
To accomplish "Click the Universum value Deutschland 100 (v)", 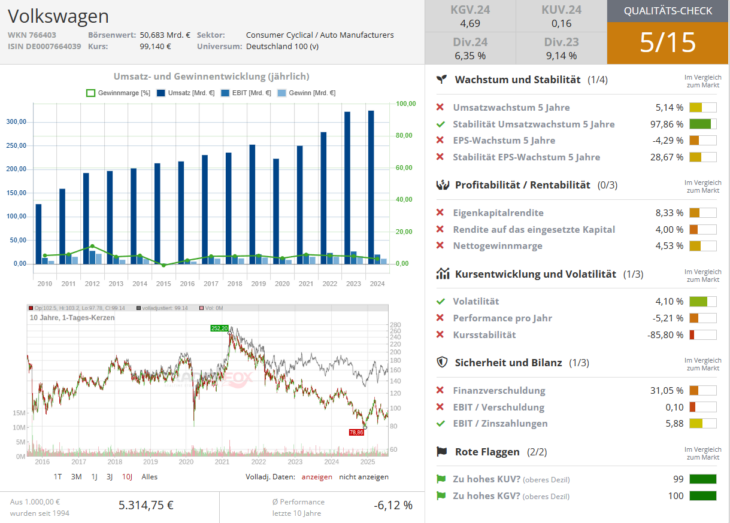I will (x=283, y=47).
